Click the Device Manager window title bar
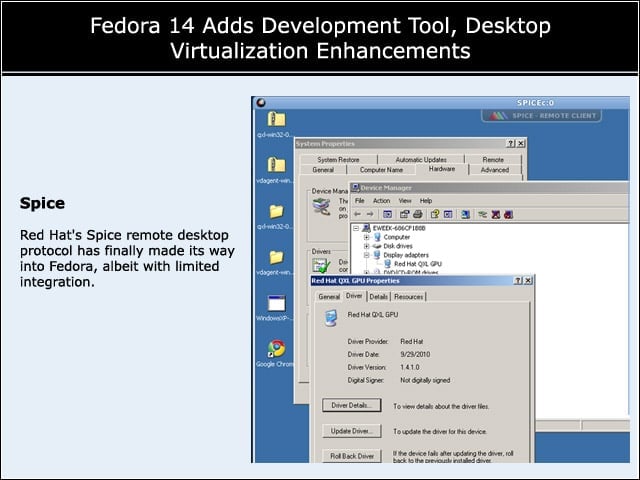640x480 pixels. [490, 188]
